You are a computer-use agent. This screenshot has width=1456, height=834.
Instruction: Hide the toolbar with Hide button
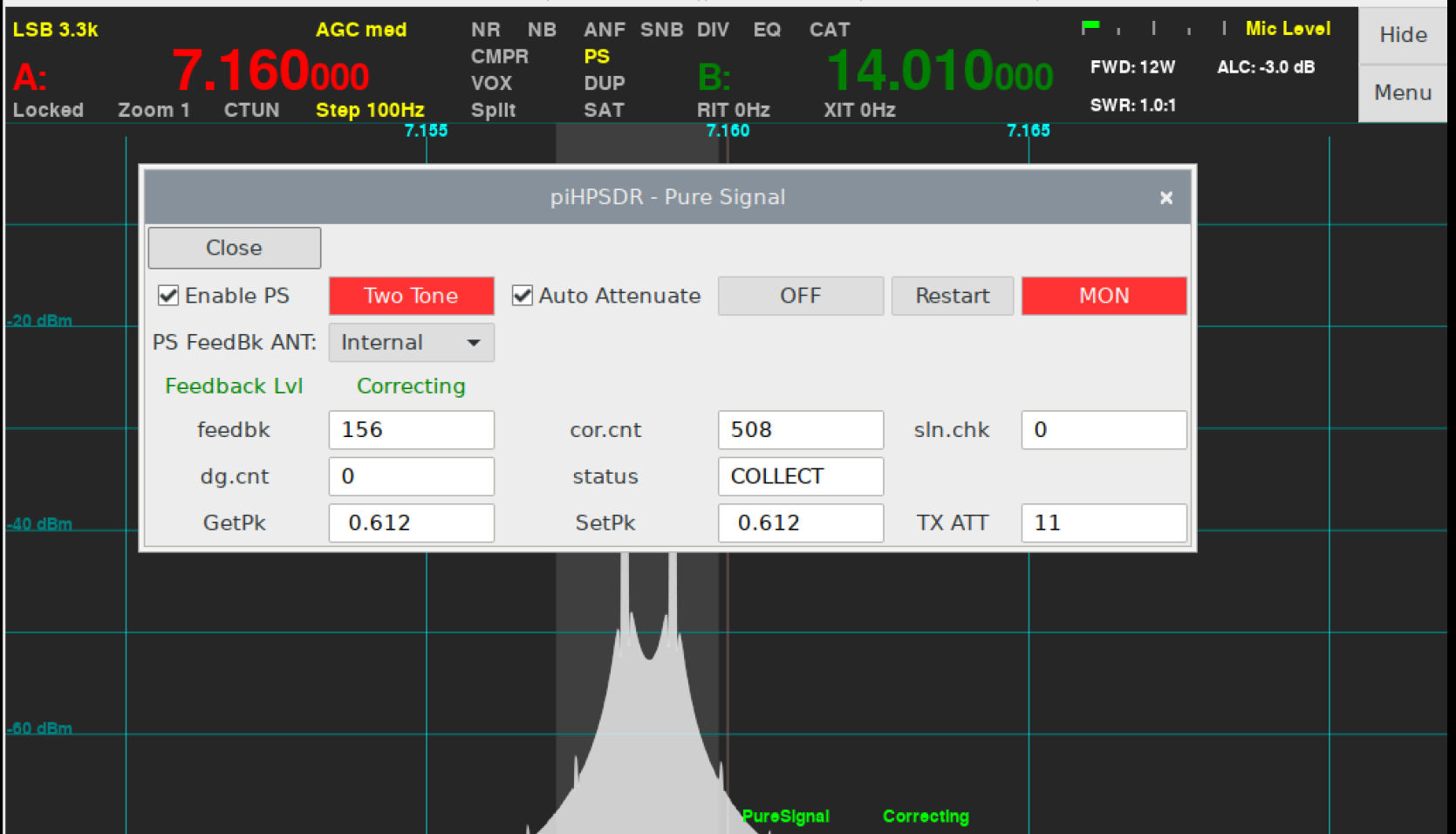1403,35
